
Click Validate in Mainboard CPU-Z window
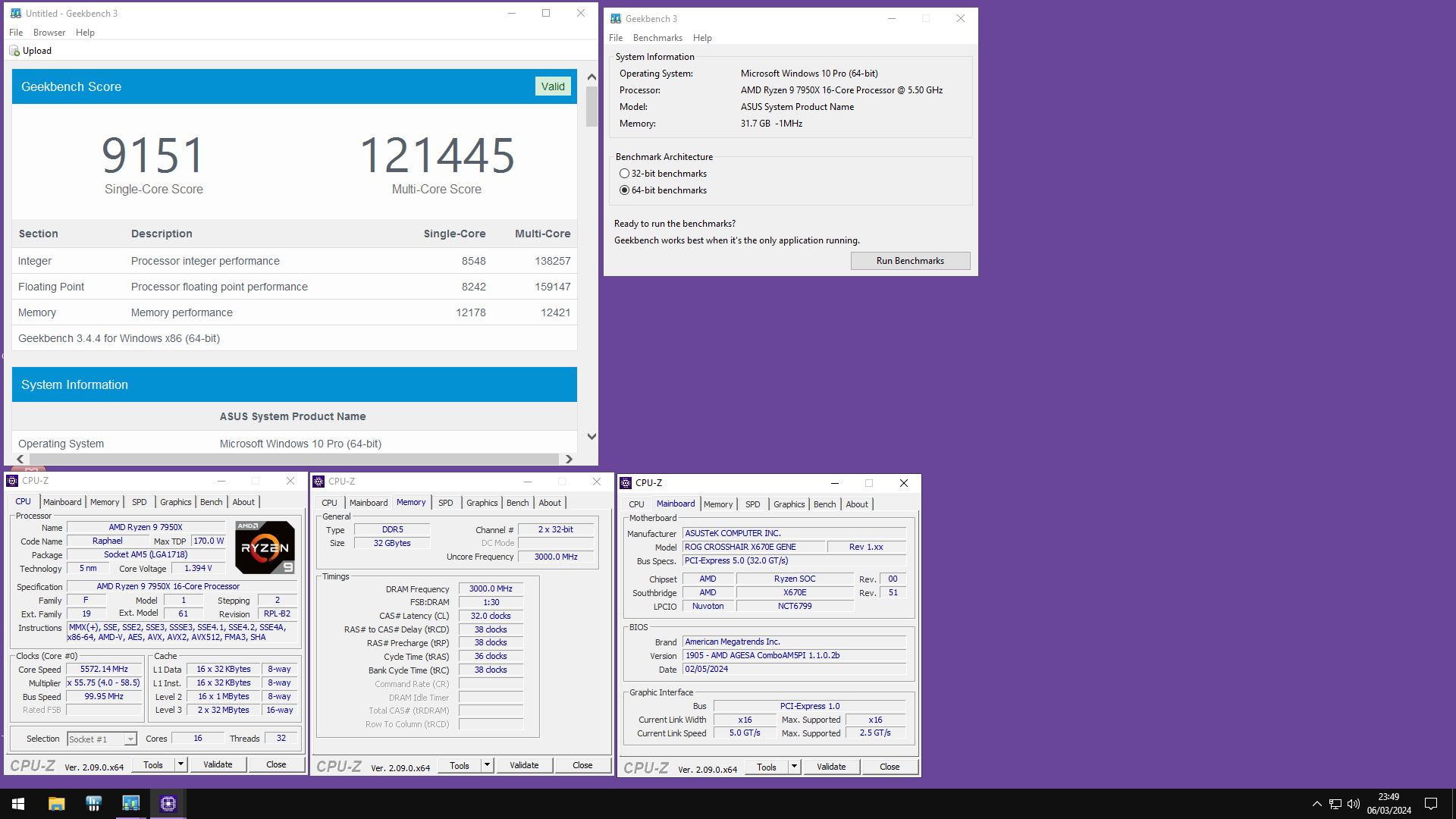pyautogui.click(x=831, y=767)
